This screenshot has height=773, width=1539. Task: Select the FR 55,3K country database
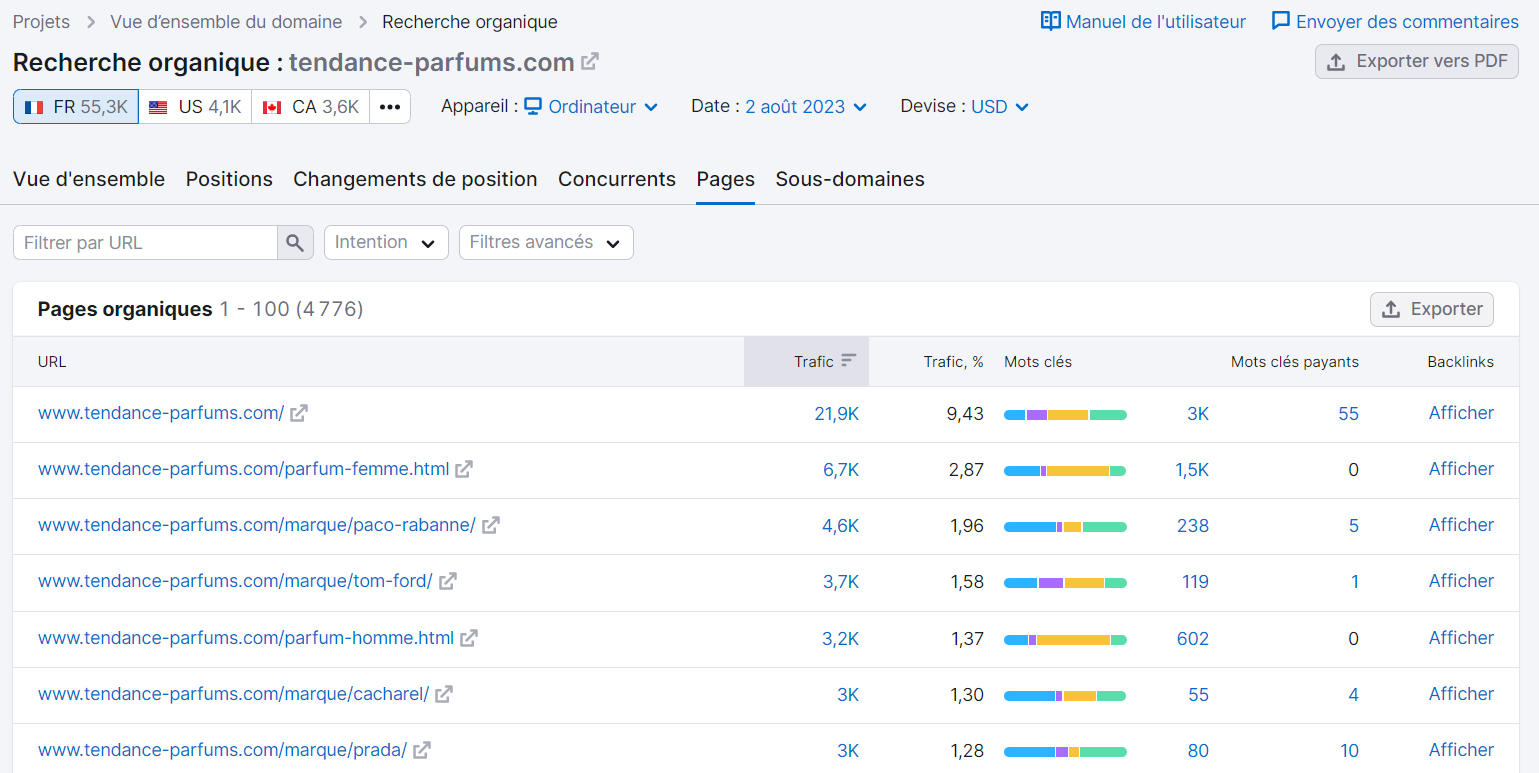(x=76, y=107)
